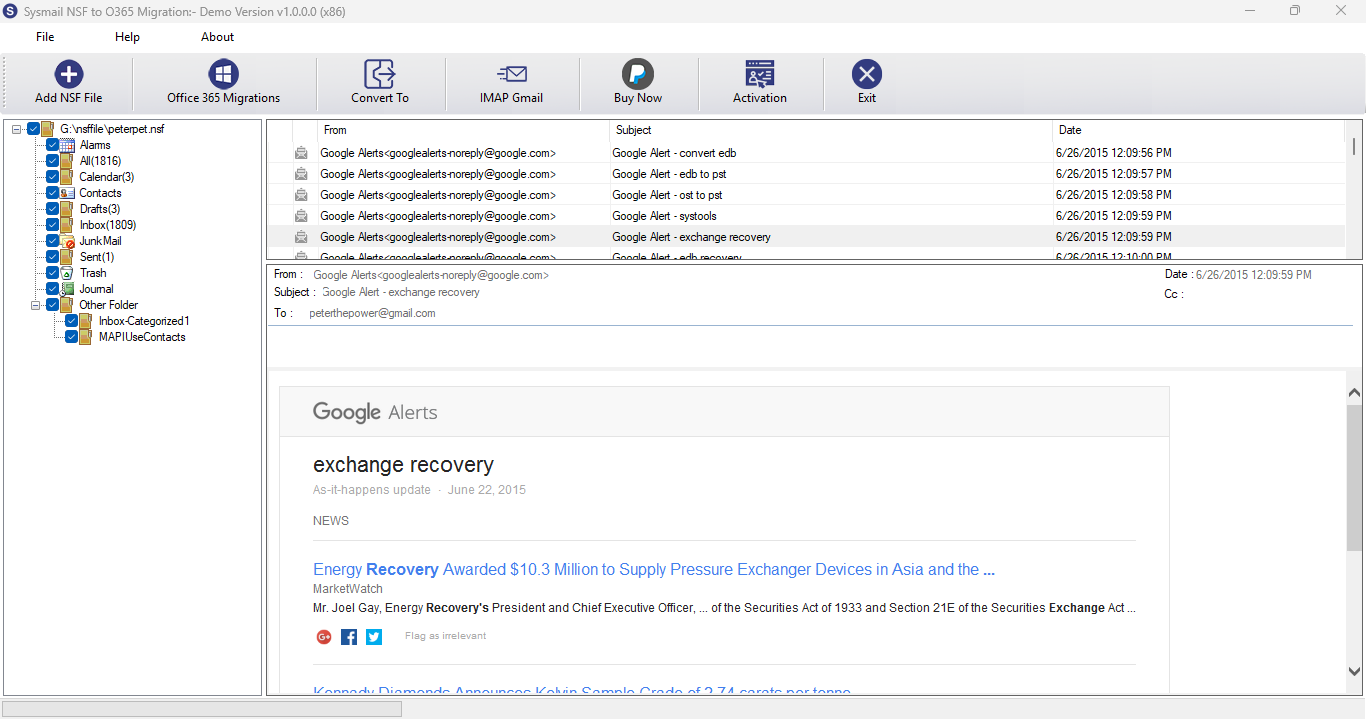Collapse the Other Folder tree node
Viewport: 1366px width, 720px height.
(36, 305)
